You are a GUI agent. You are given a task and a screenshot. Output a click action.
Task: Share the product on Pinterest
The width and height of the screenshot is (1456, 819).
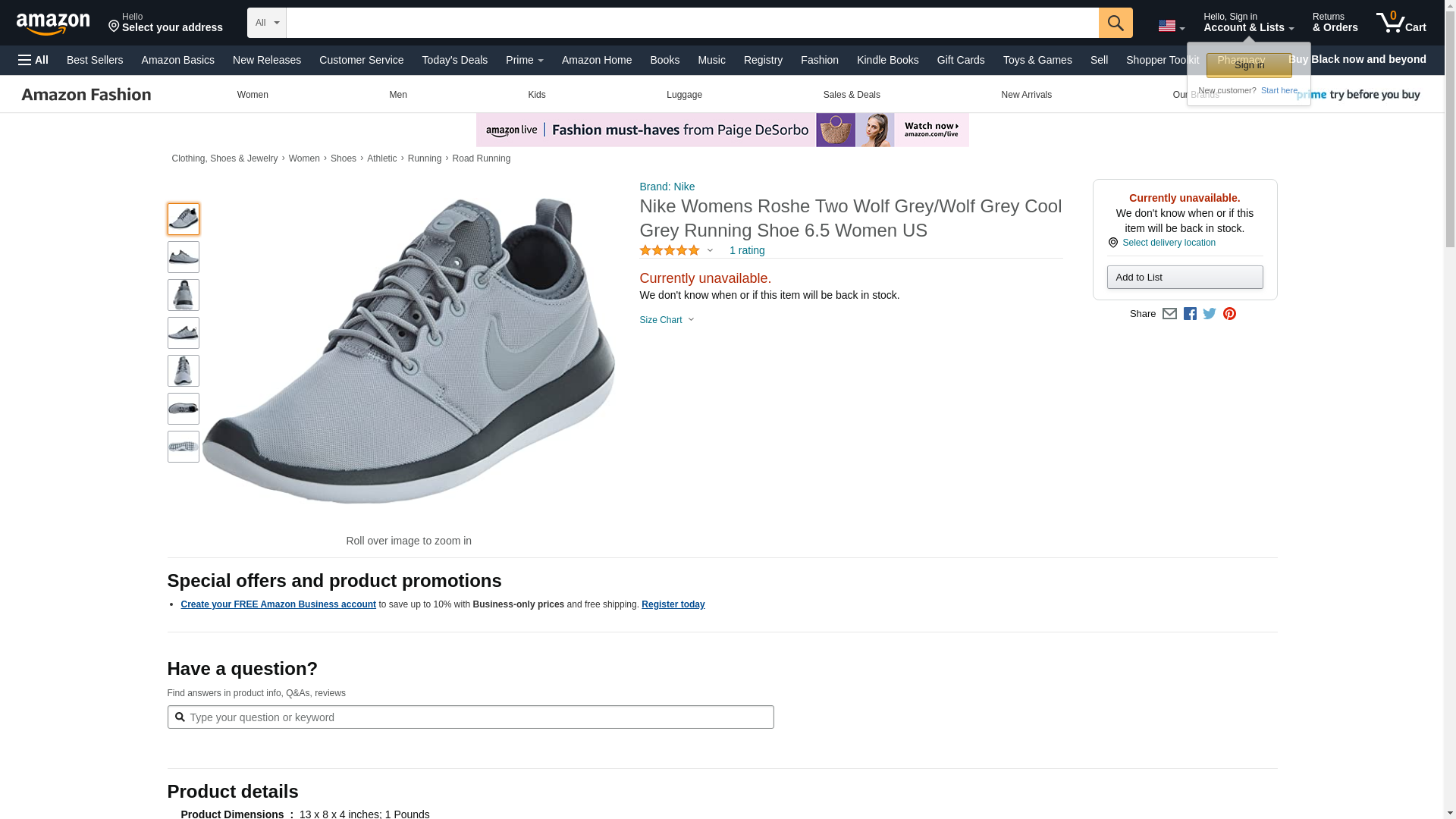[1229, 314]
